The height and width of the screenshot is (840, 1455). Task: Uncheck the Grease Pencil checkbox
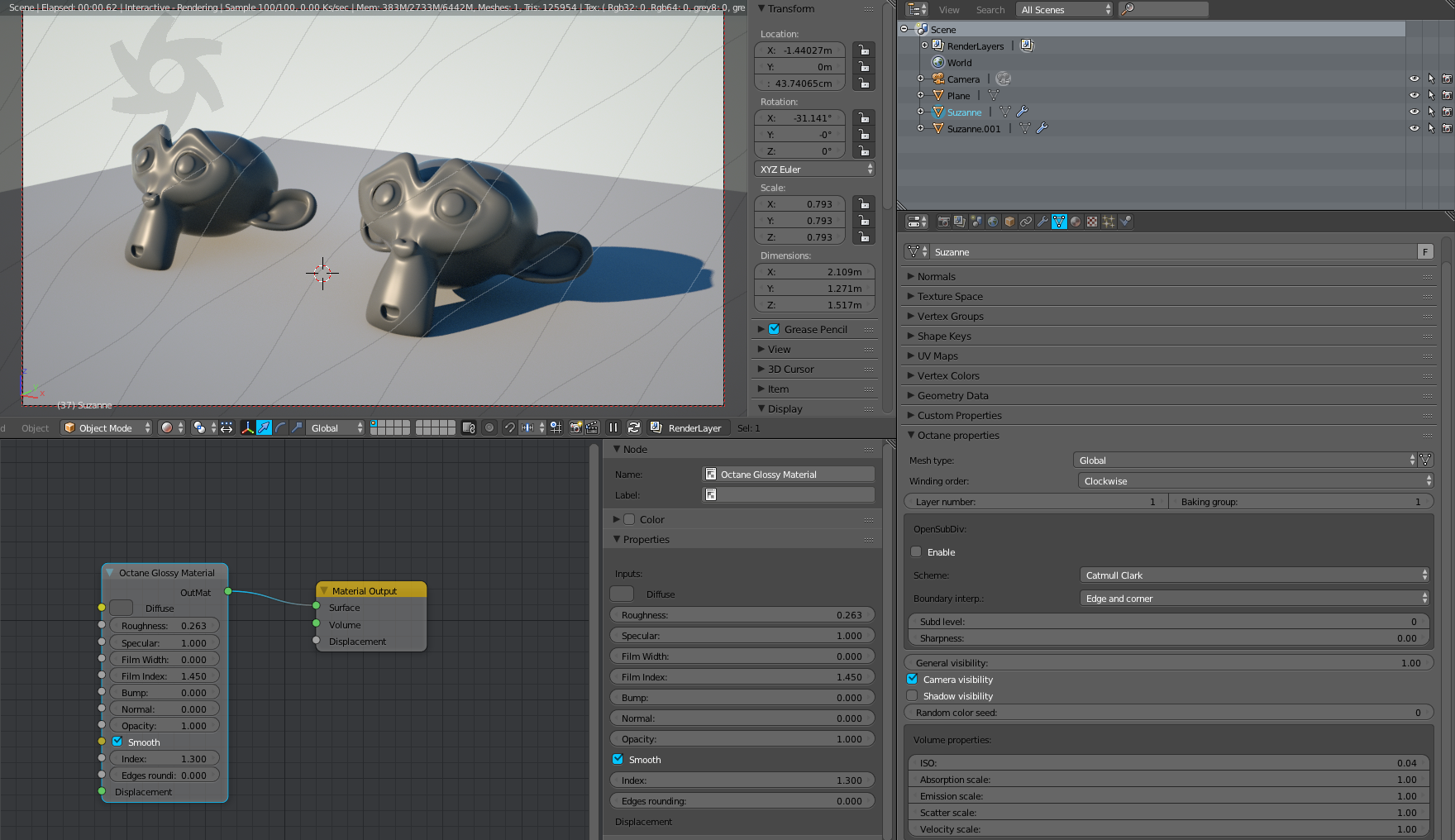pos(774,329)
